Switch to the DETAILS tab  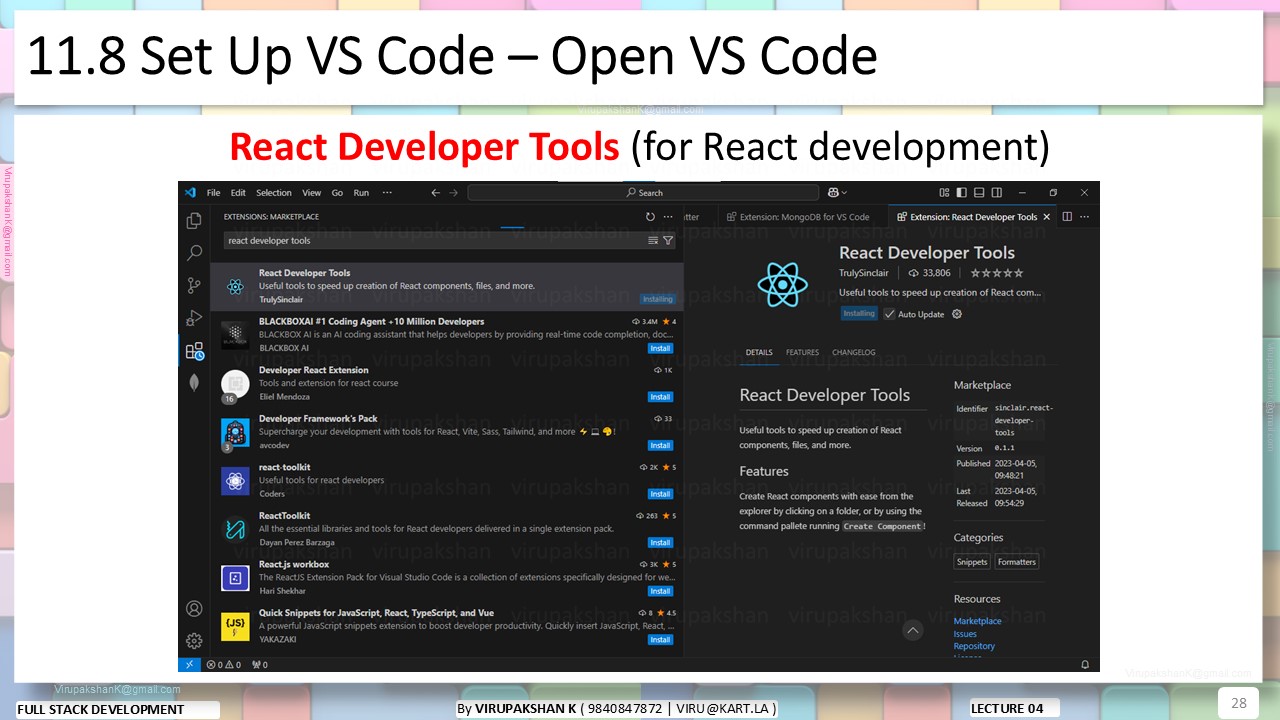pyautogui.click(x=759, y=352)
